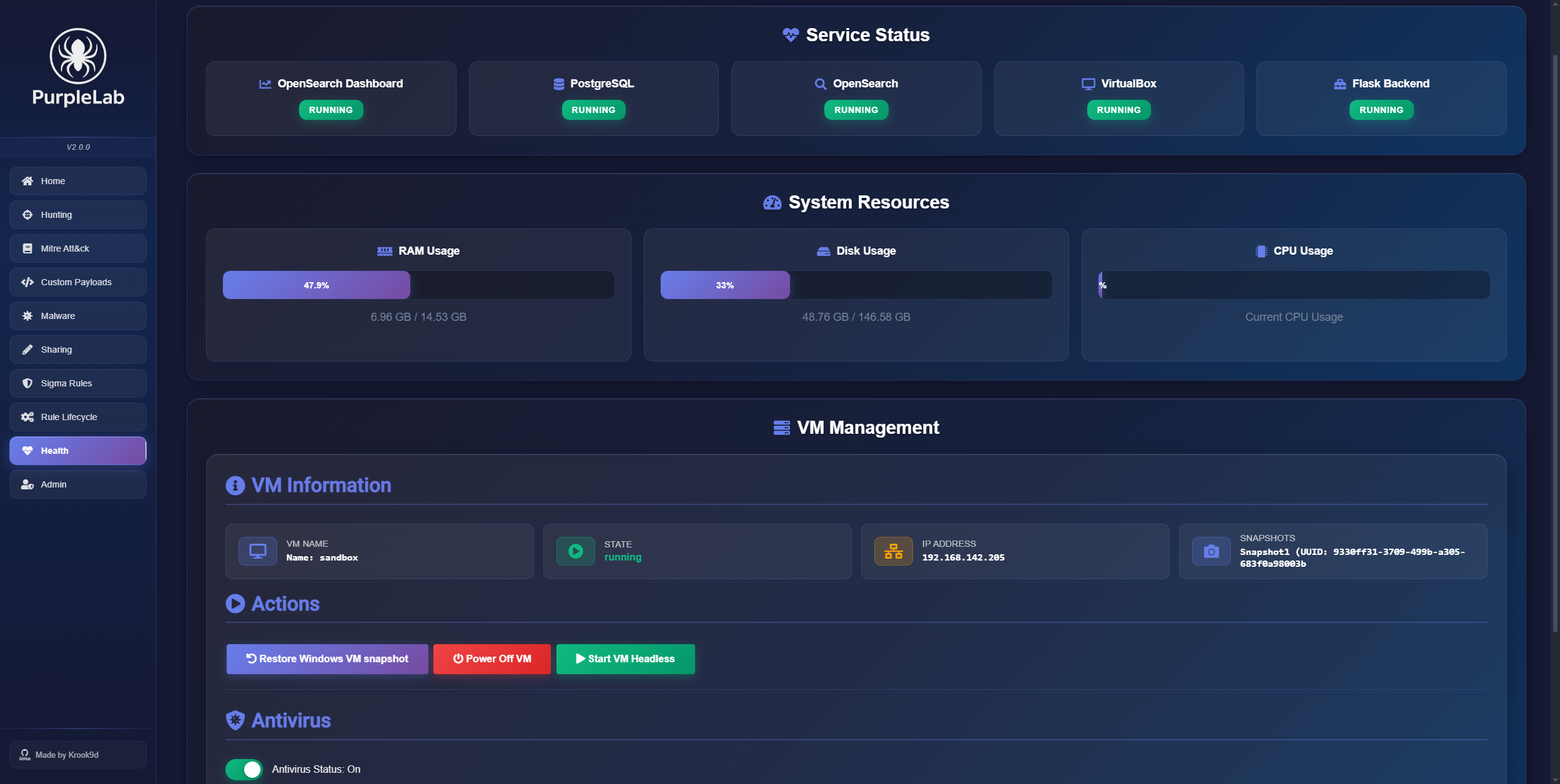1560x784 pixels.
Task: Click the VM Management server icon
Action: point(782,428)
